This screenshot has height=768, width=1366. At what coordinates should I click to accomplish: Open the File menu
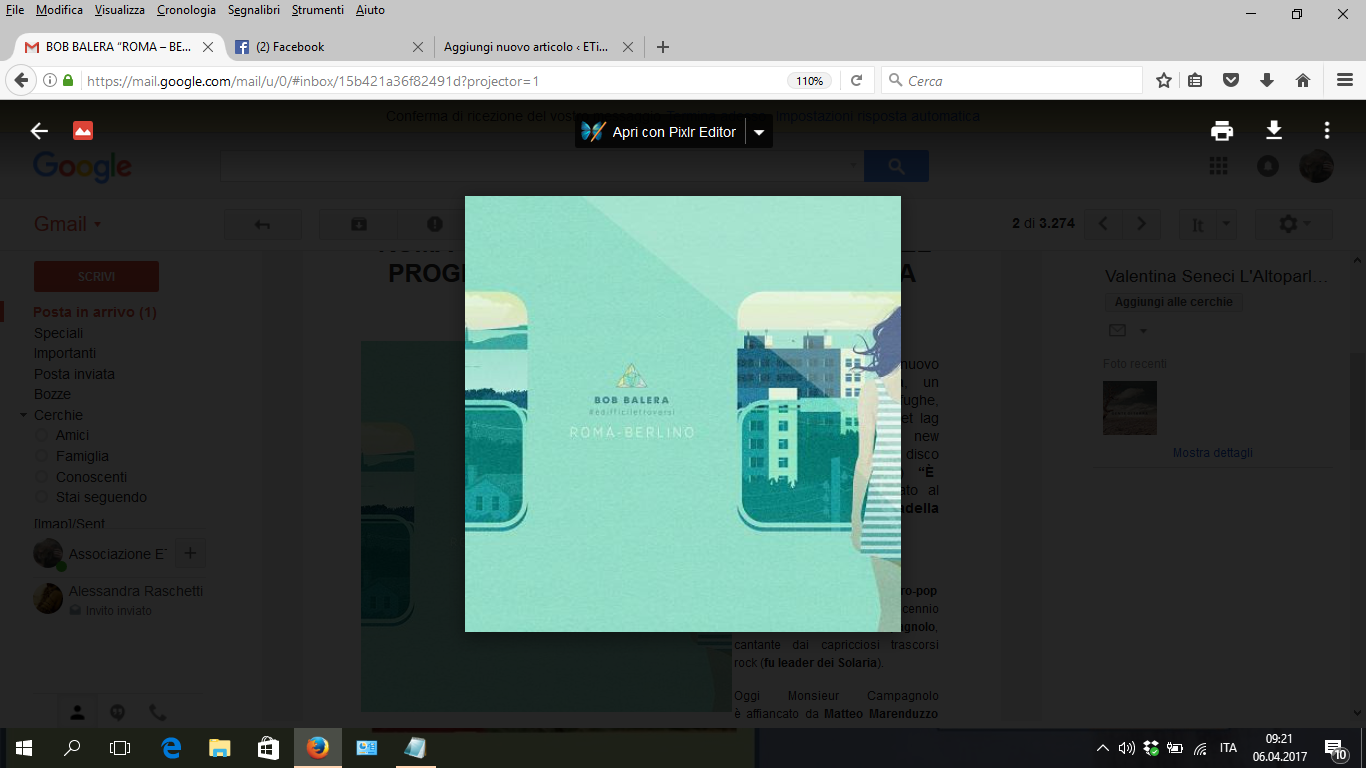point(15,10)
